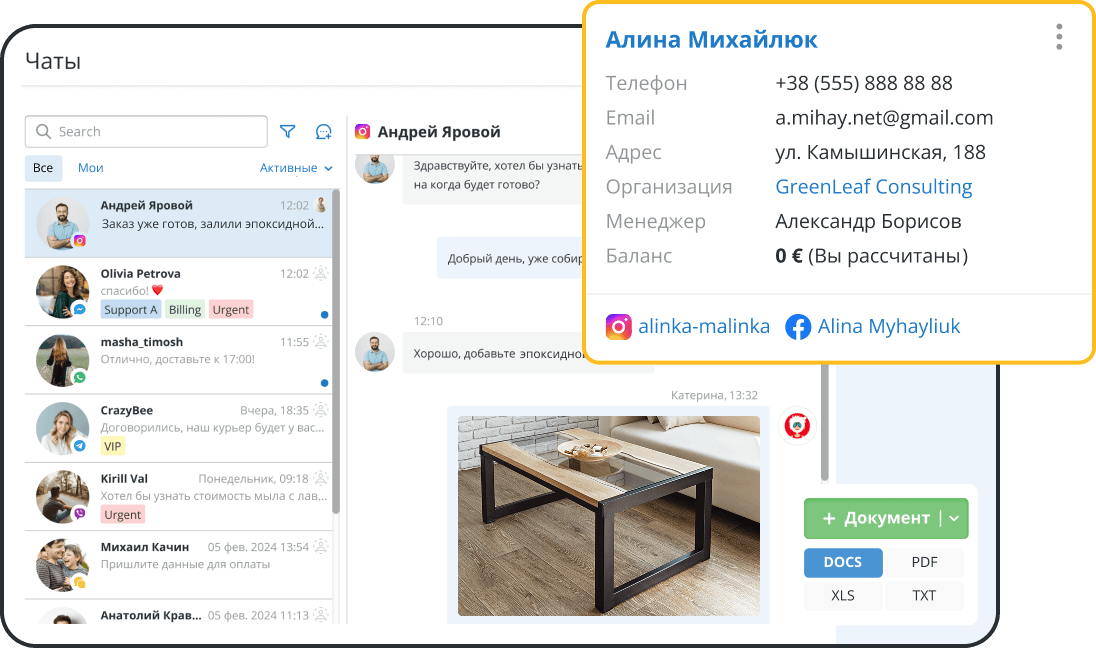
Task: Select the DOCS format option
Action: 843,562
